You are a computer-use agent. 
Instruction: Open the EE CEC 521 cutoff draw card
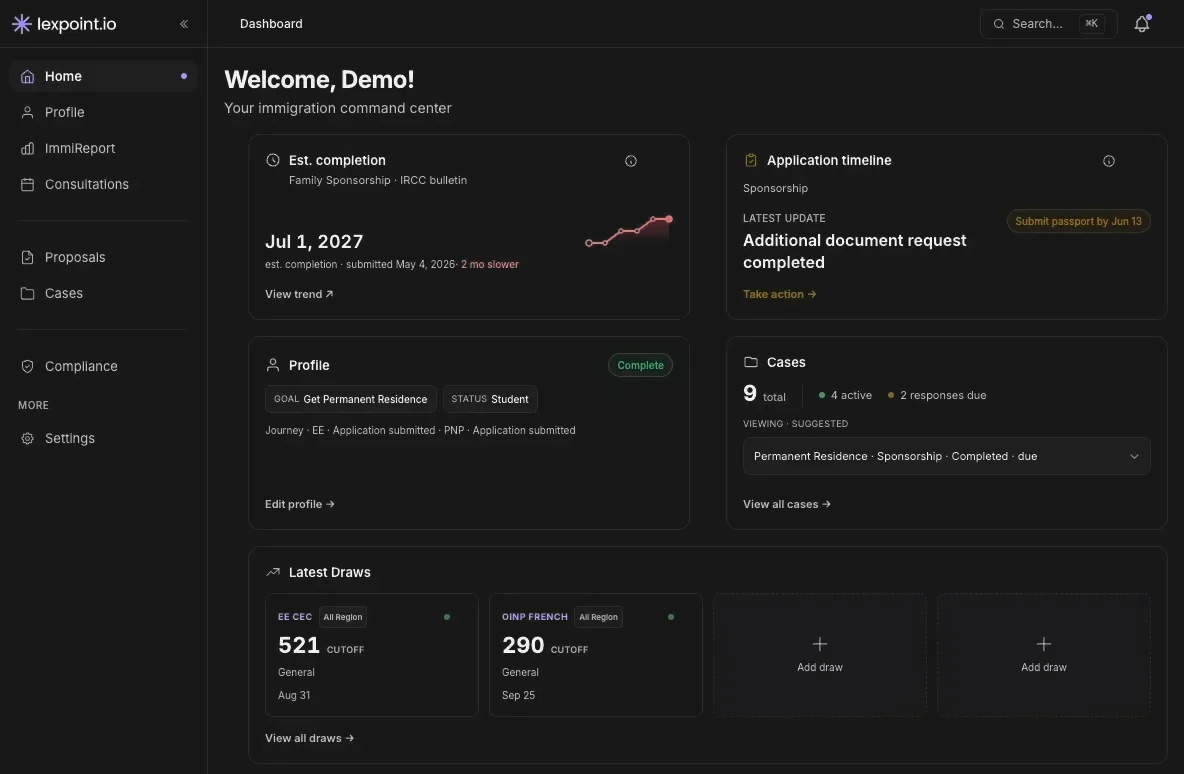[x=372, y=655]
